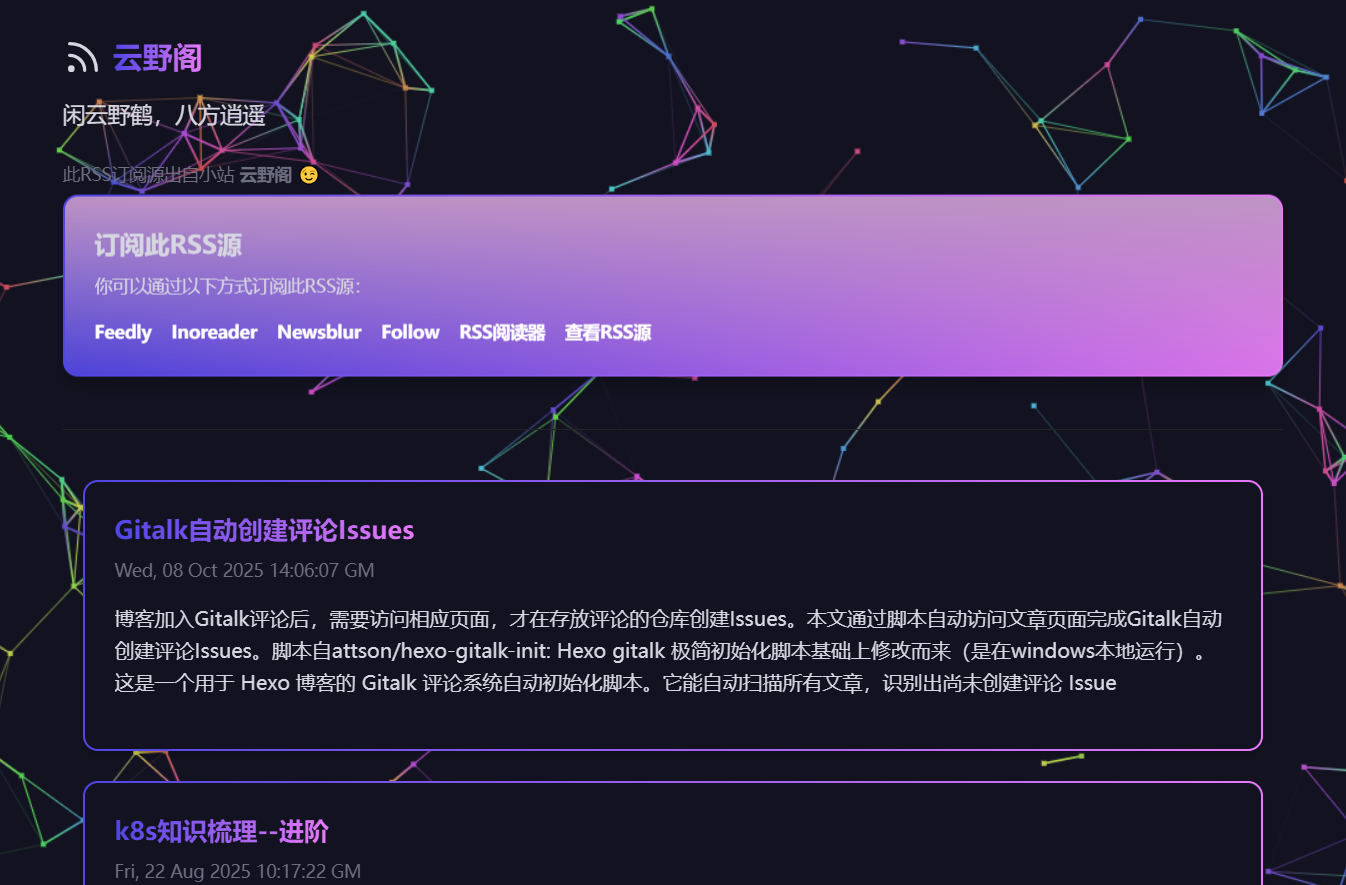This screenshot has width=1346, height=885.
Task: Follow the bold 云野阁 link in source line
Action: [265, 176]
